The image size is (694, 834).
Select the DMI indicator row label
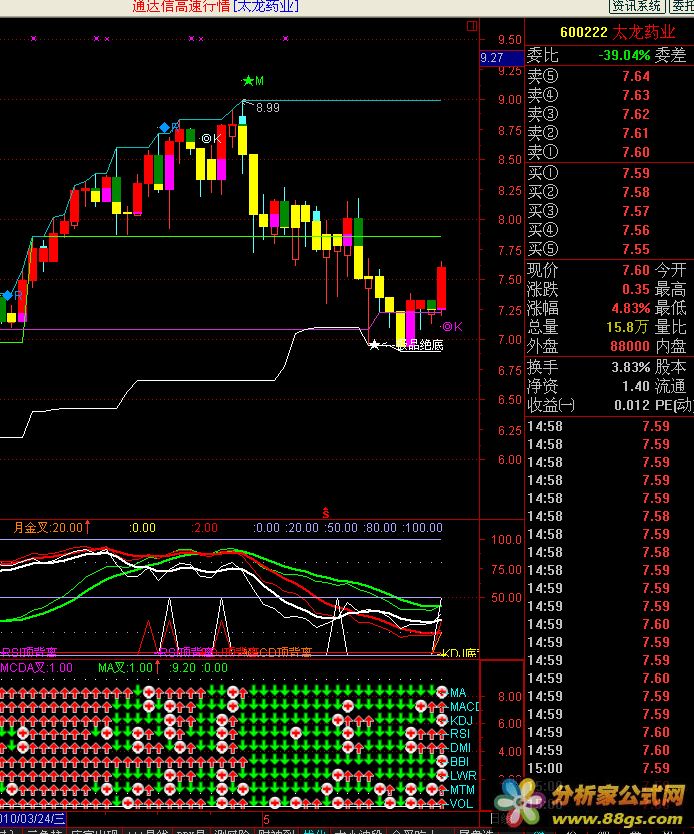point(460,748)
